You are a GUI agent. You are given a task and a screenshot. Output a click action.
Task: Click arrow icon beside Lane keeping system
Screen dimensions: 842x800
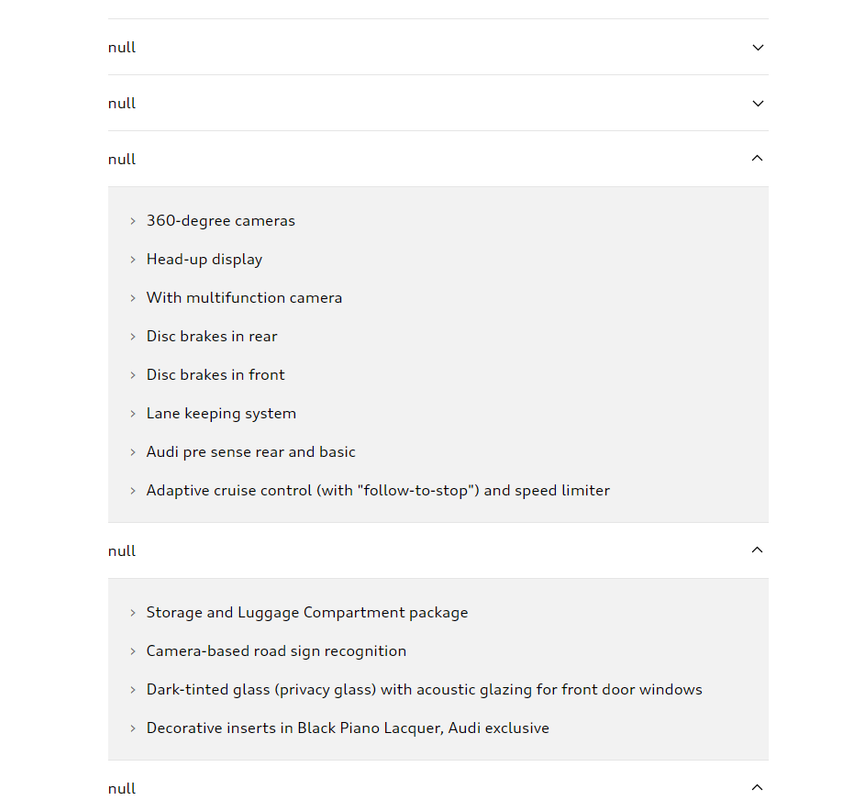tap(133, 414)
